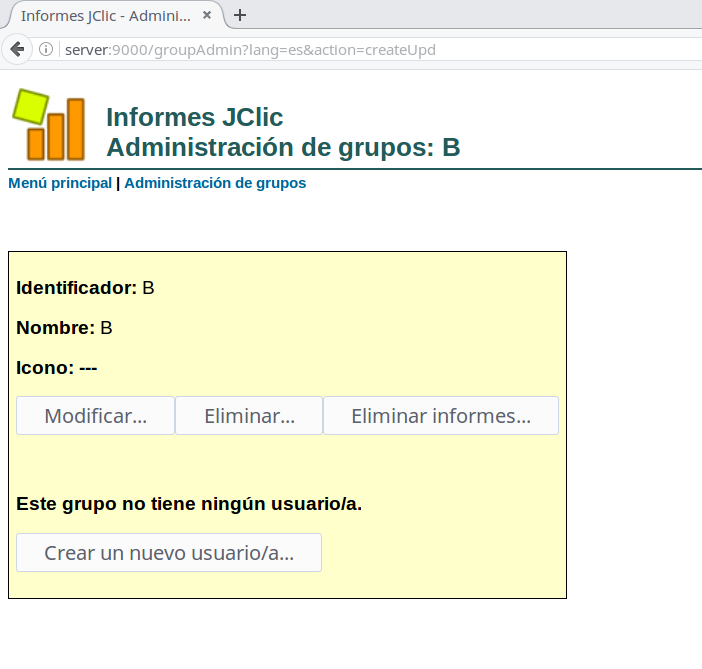Select the Informes JClic browser tab
The height and width of the screenshot is (669, 702).
coord(105,16)
